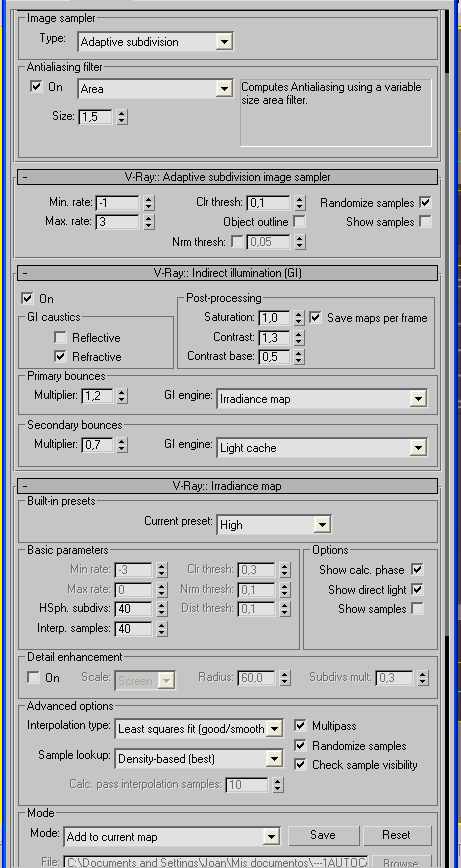Open the Secondary bounces Light cache dropdown
This screenshot has width=461, height=868.
click(322, 448)
